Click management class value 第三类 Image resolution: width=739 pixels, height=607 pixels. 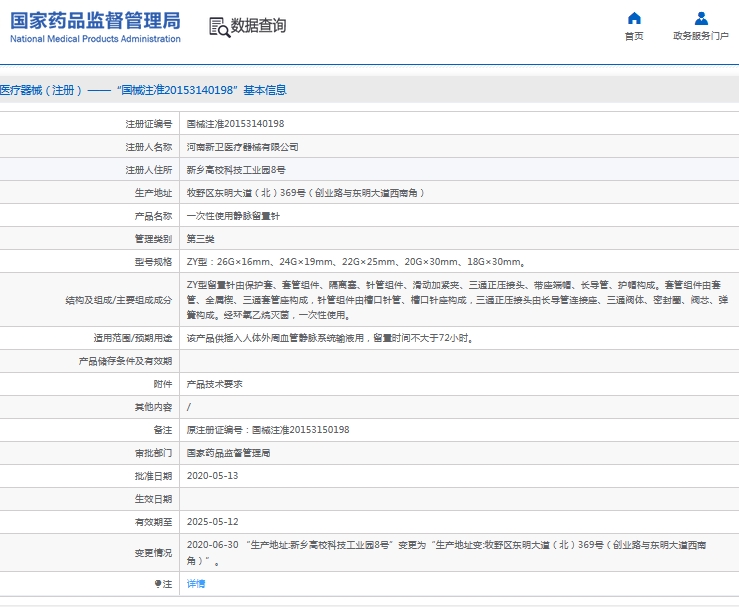200,239
